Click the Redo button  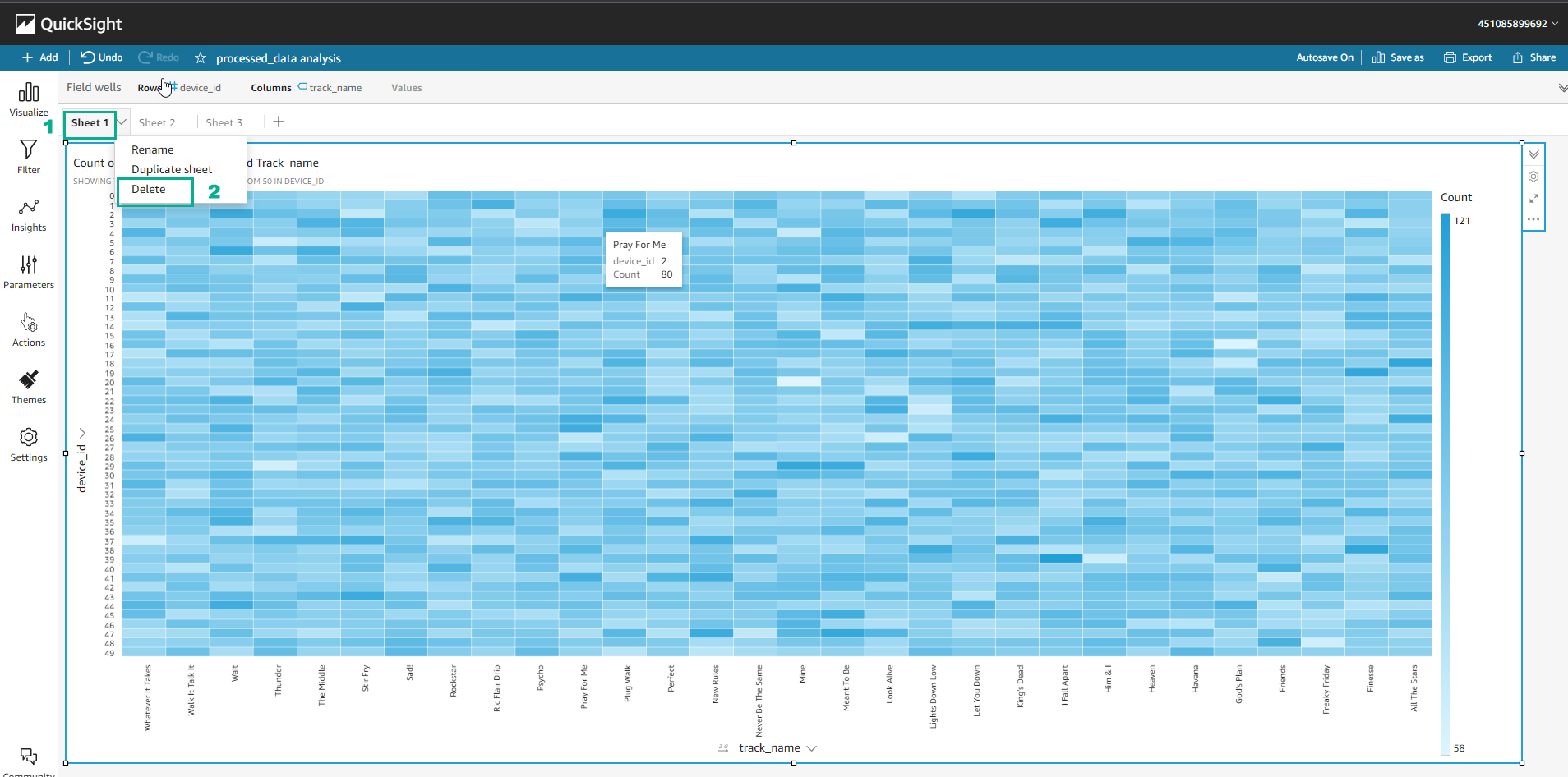click(159, 57)
